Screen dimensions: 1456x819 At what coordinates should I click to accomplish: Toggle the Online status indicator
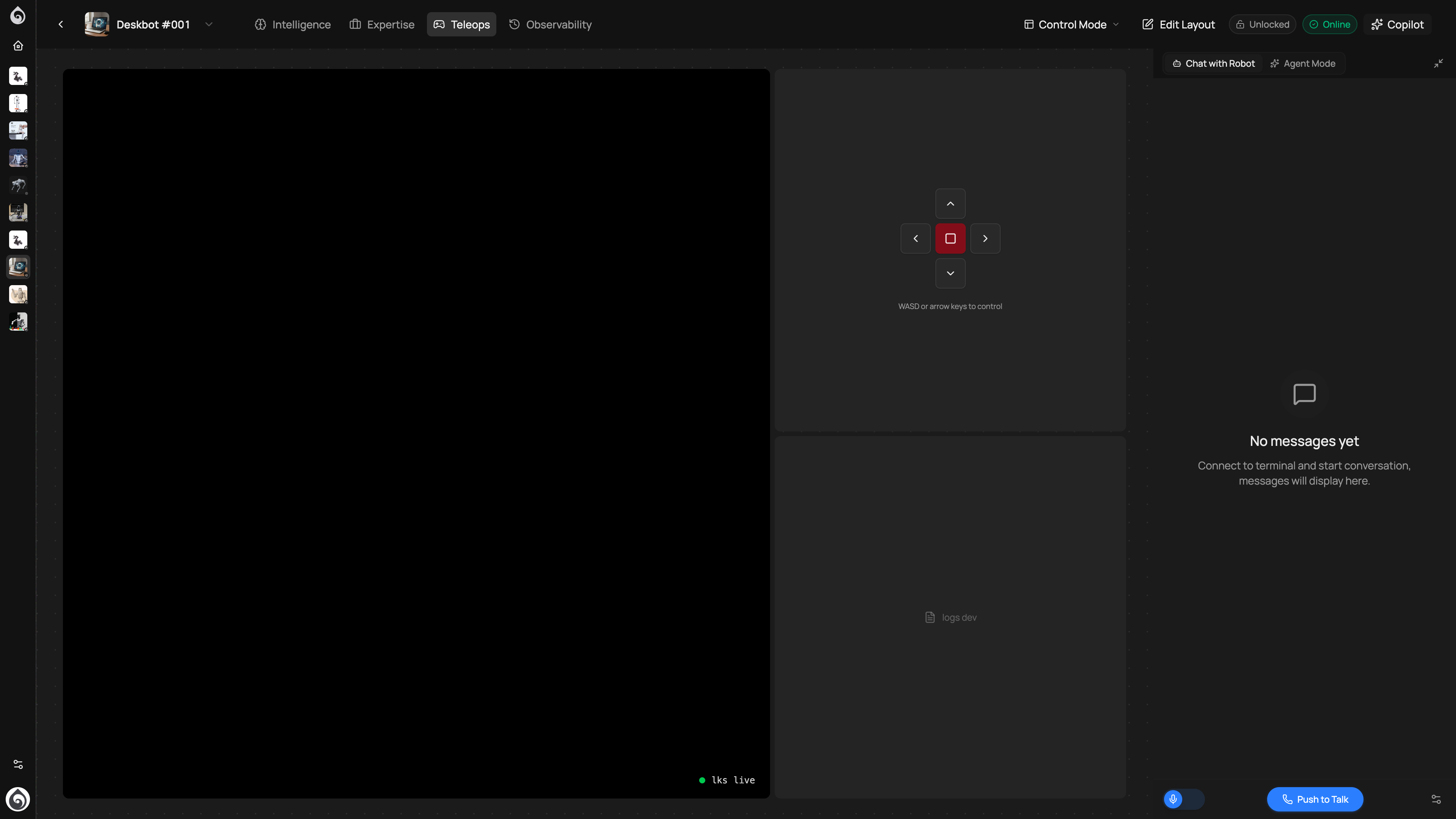[x=1329, y=24]
